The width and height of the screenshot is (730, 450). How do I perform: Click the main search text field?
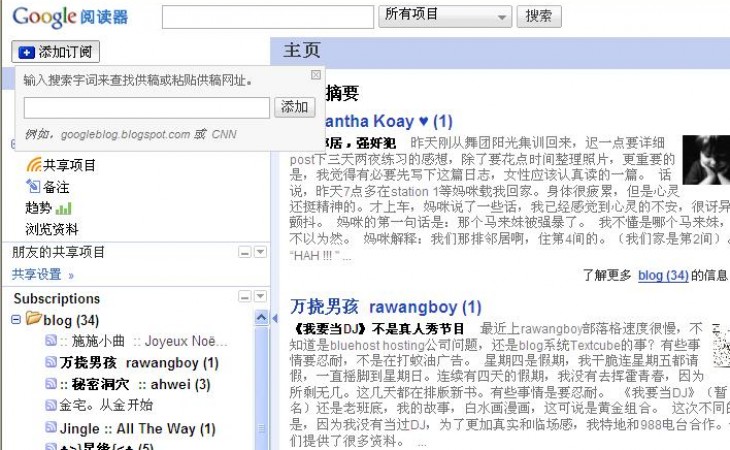click(x=268, y=17)
